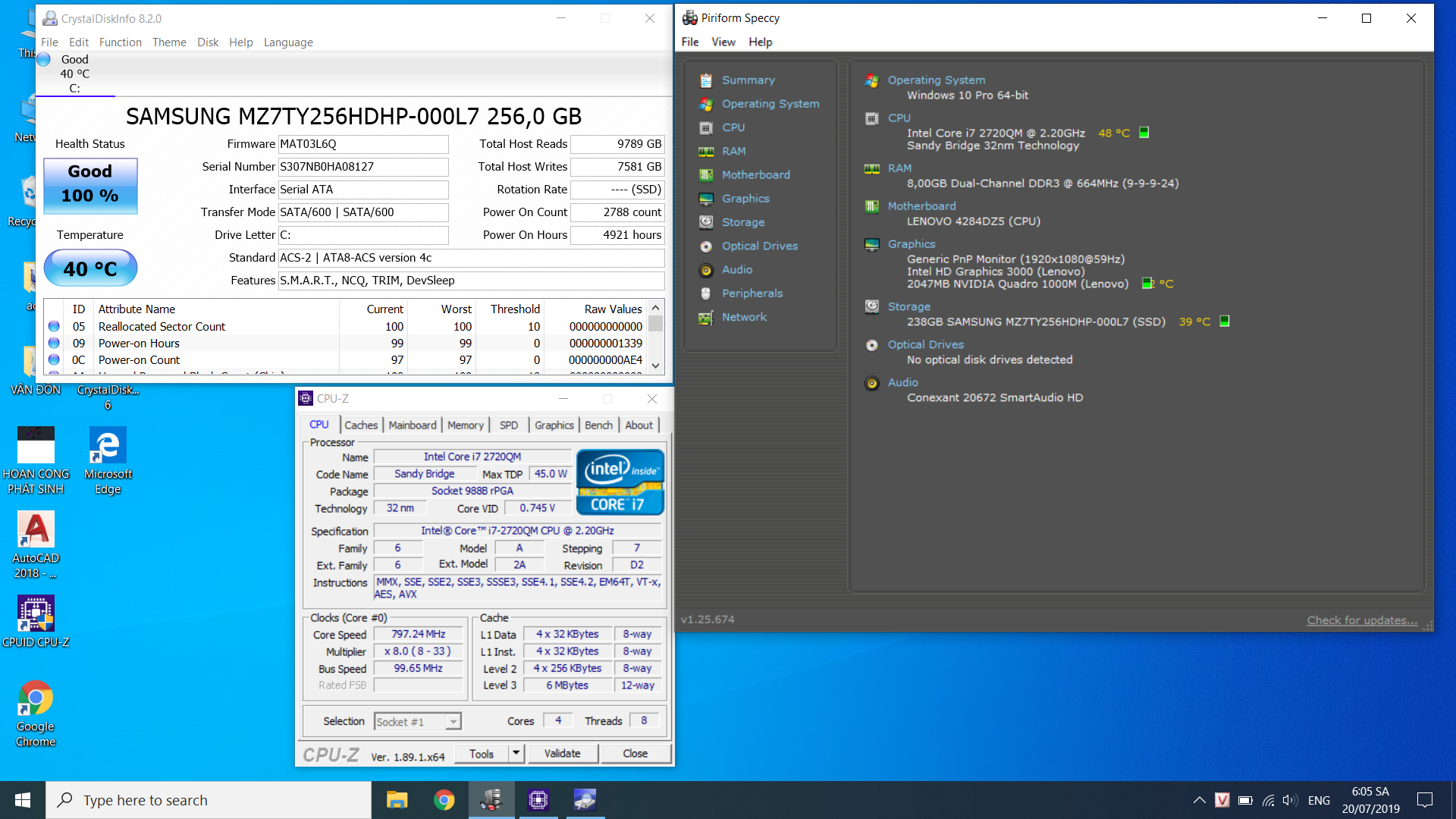Click the Check for updates link

(x=1361, y=620)
